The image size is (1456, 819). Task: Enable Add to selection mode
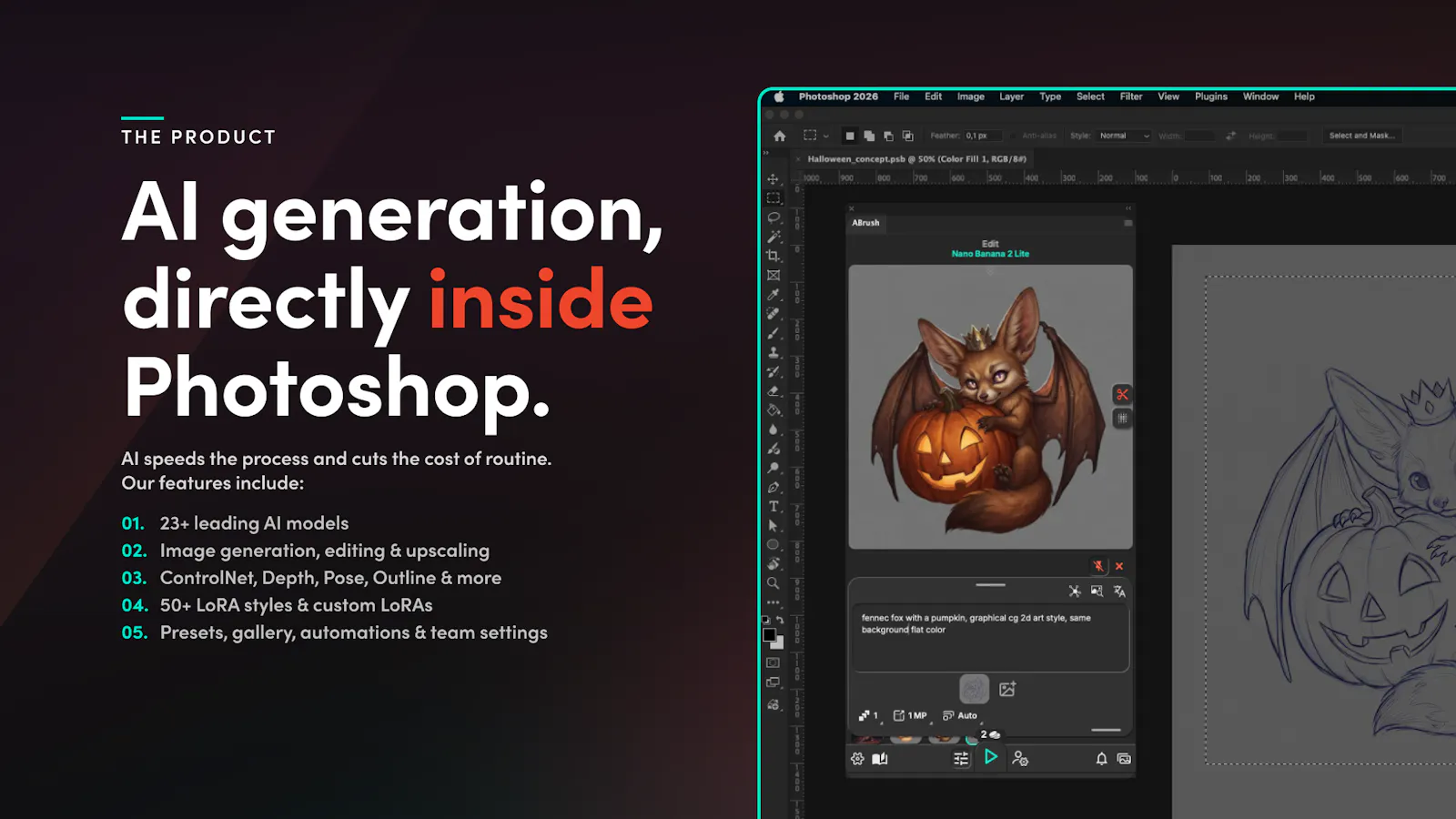click(869, 136)
